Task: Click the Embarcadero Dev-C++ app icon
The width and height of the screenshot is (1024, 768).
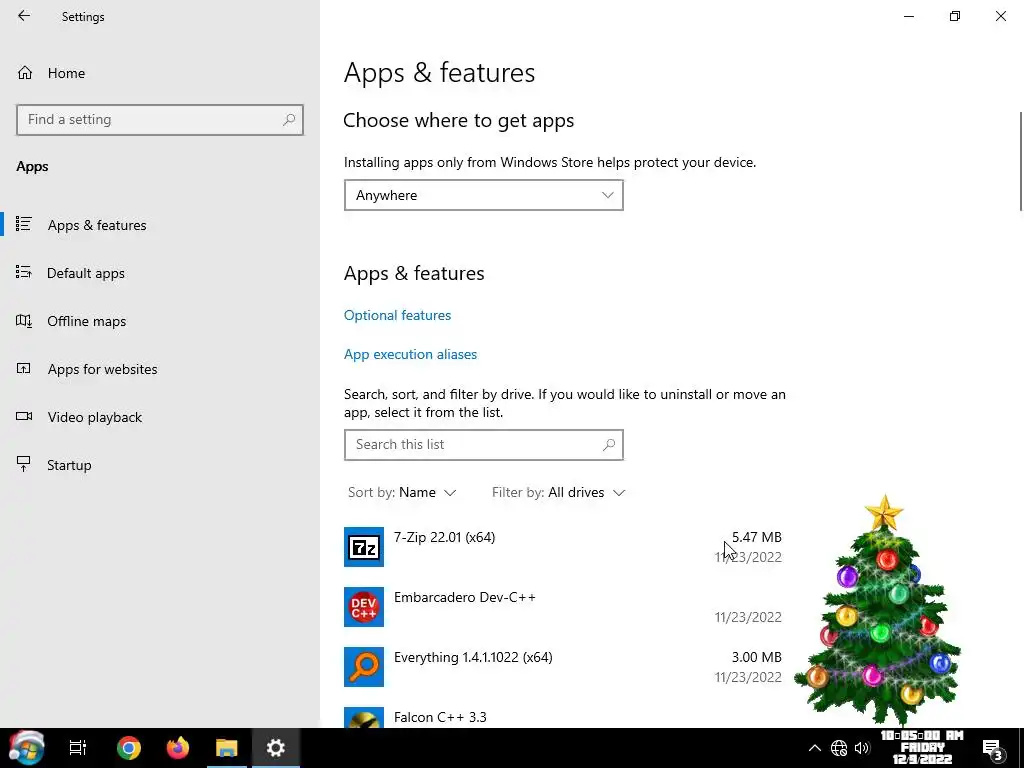Action: click(364, 607)
